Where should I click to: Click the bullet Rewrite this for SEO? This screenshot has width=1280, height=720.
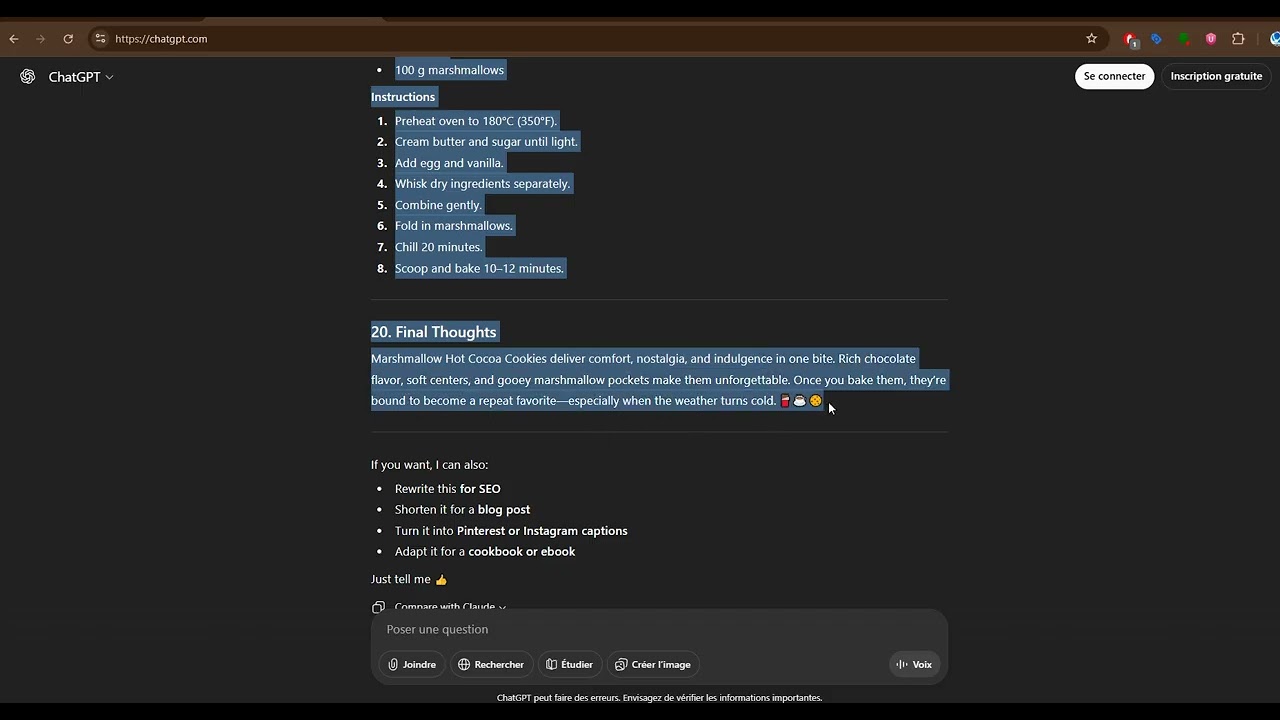447,489
